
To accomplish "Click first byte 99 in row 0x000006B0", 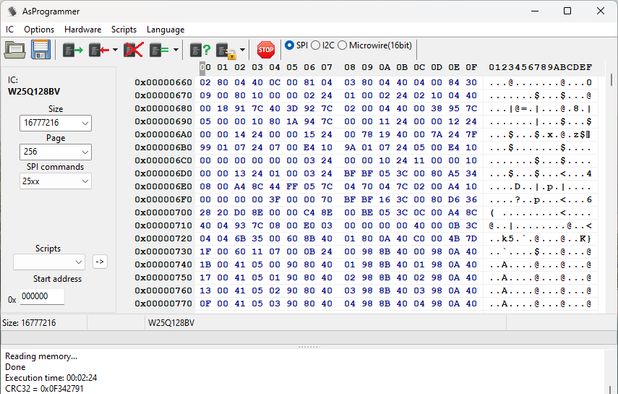I will [x=205, y=147].
